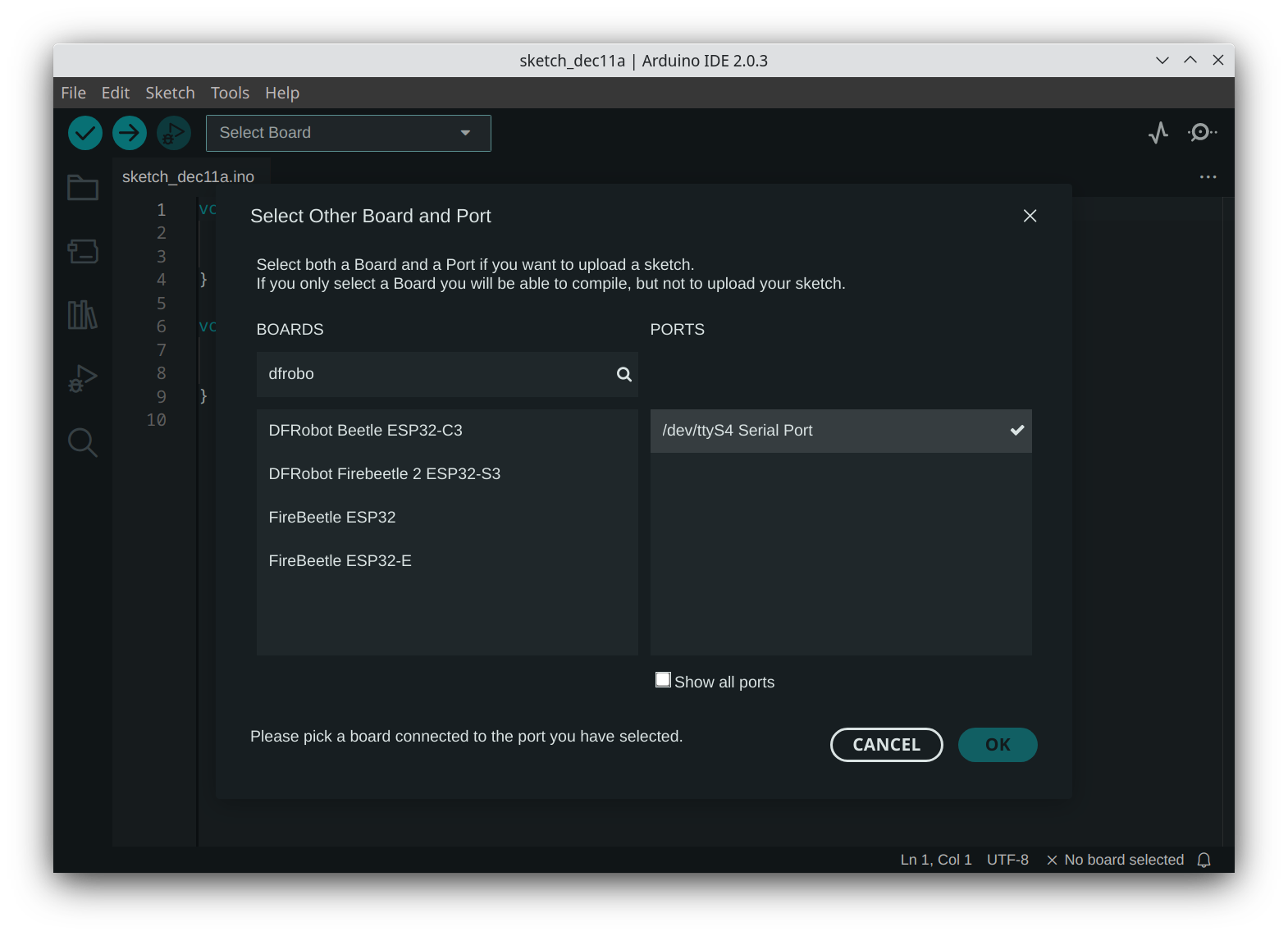The height and width of the screenshot is (936, 1288).
Task: Click the CANCEL button
Action: pyautogui.click(x=887, y=745)
